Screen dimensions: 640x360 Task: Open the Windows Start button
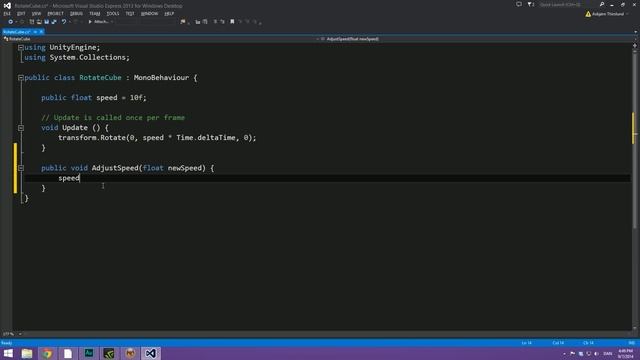point(8,353)
